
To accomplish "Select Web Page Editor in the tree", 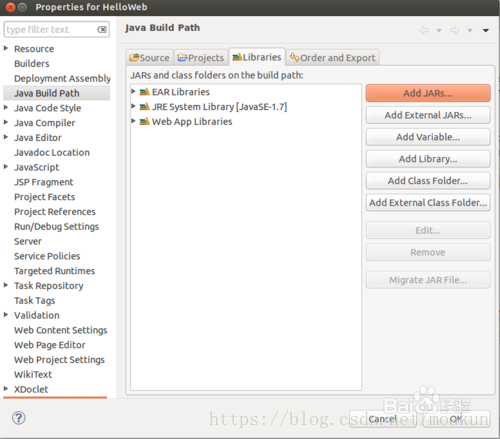I will tap(50, 345).
